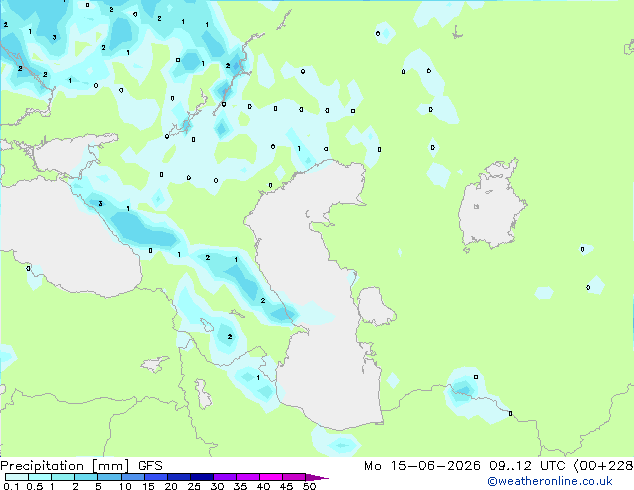Click the Aral Sea on the map
This screenshot has width=634, height=490.
coord(491,206)
